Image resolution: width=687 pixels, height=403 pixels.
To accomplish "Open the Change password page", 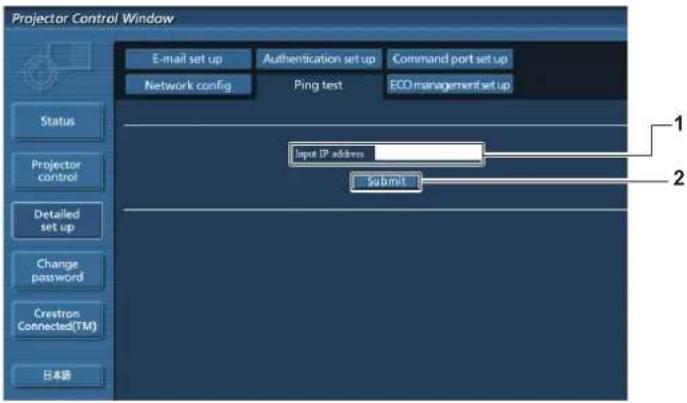I will pyautogui.click(x=58, y=270).
